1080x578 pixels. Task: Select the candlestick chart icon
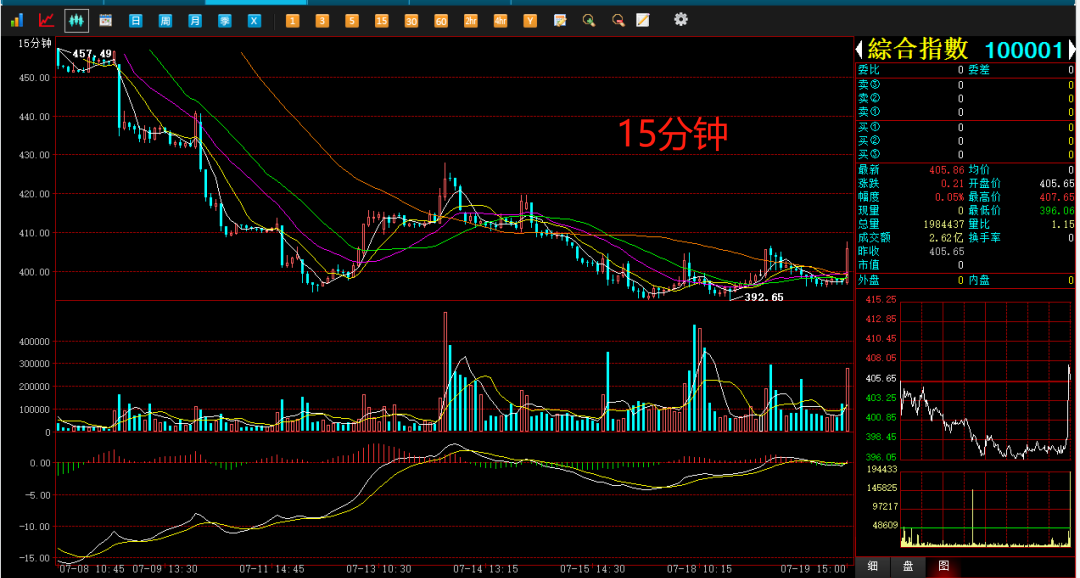pos(76,21)
